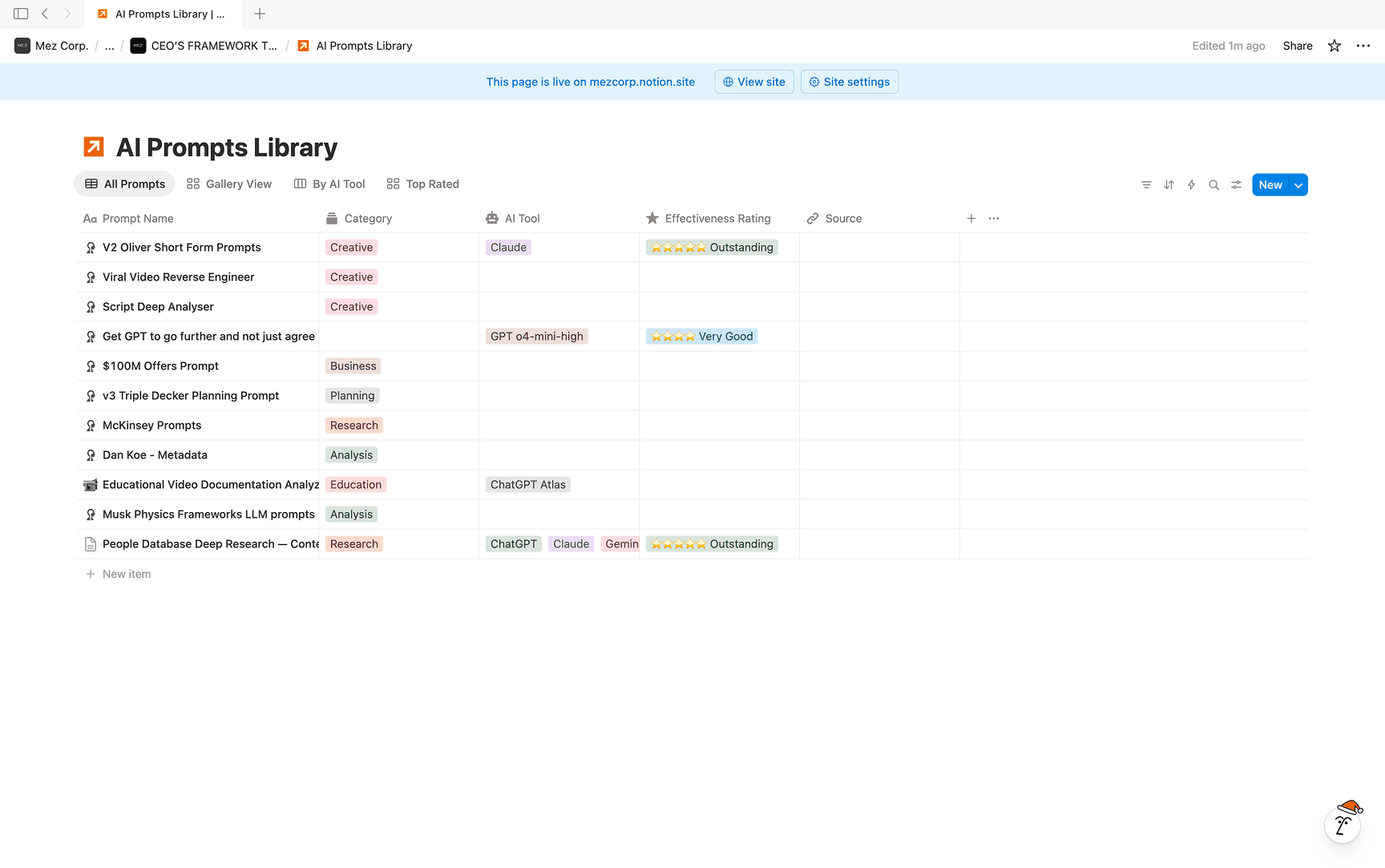The height and width of the screenshot is (868, 1385).
Task: Click the icon beside Viral Video Reverse Engineer
Action: (91, 277)
